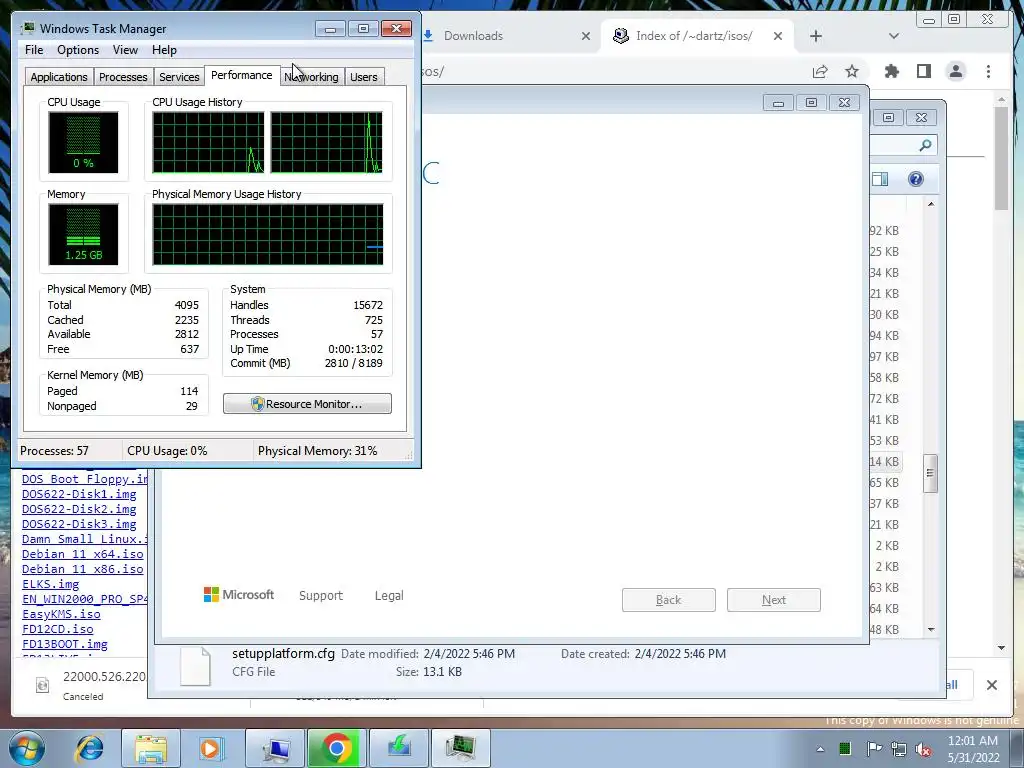1024x768 pixels.
Task: Switch to the Task Manager taskbar button
Action: click(460, 748)
